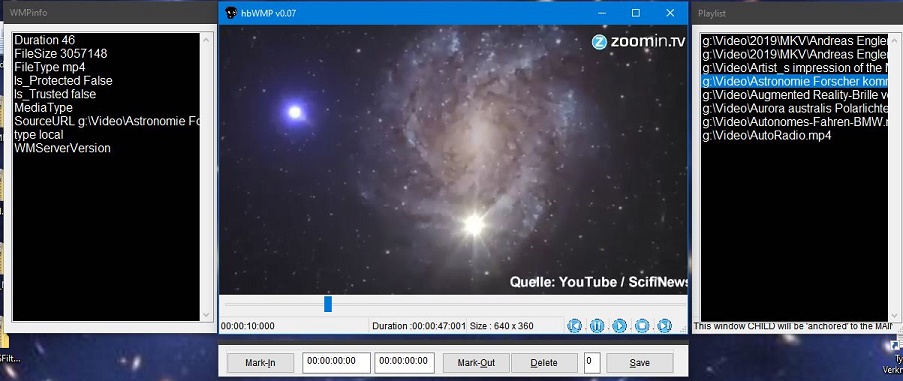Pause the video with the pause icon
903x381 pixels.
tap(597, 326)
